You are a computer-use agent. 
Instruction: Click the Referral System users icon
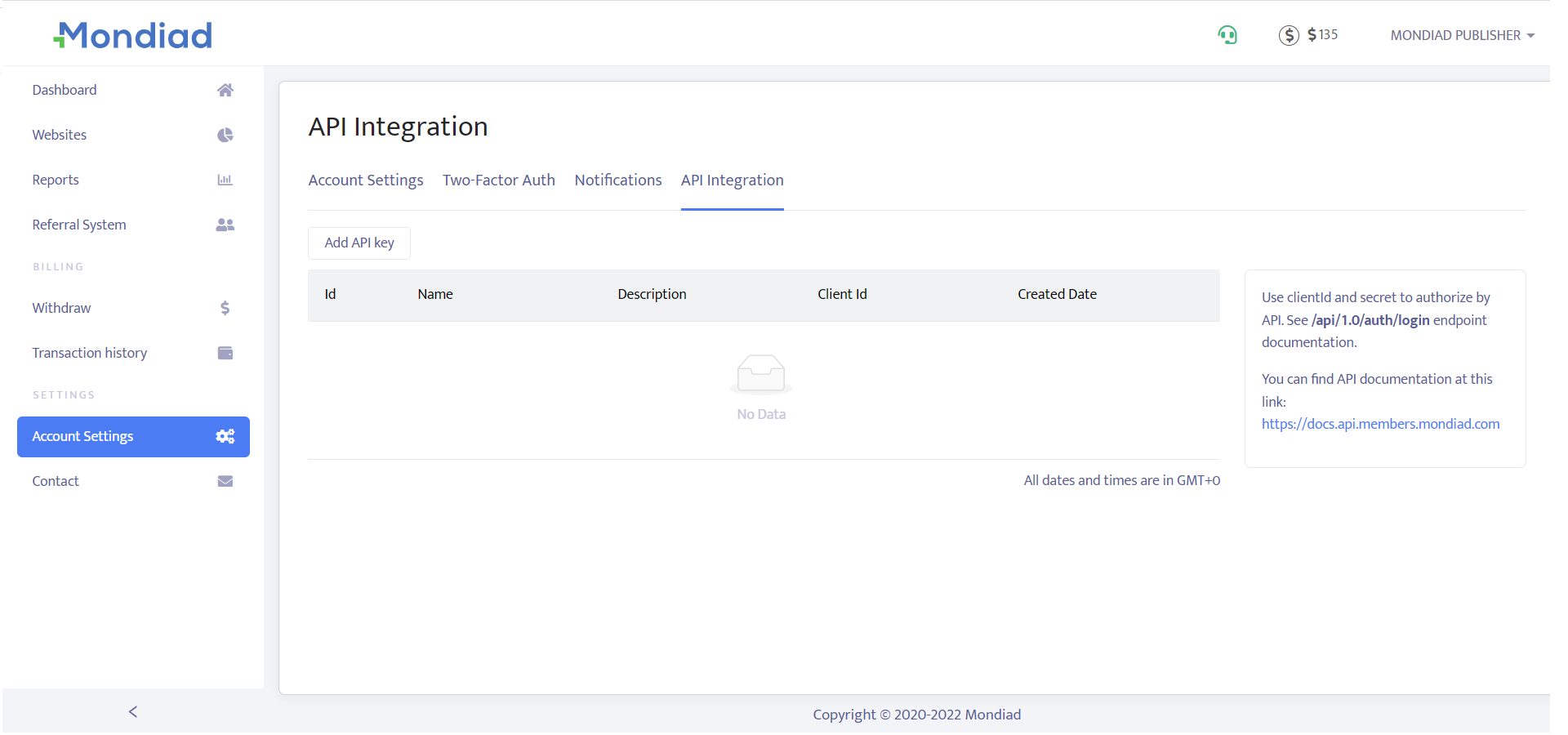225,225
